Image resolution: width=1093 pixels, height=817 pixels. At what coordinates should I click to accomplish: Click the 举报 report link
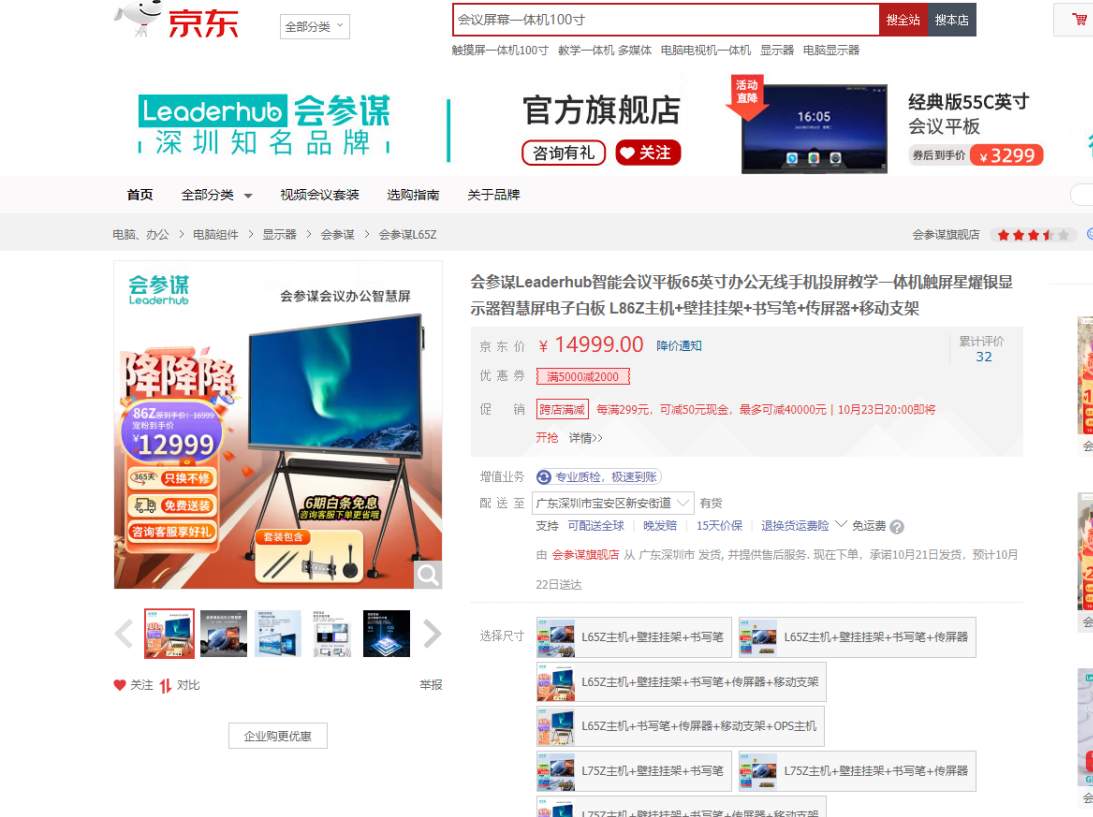[x=431, y=685]
